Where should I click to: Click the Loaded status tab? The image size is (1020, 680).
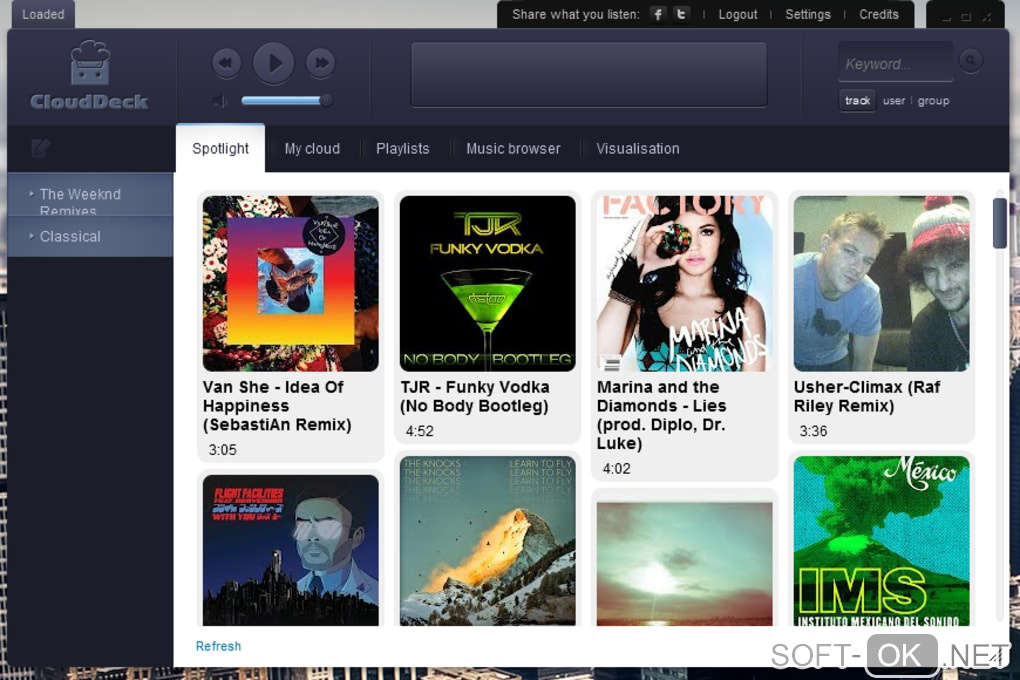click(43, 14)
